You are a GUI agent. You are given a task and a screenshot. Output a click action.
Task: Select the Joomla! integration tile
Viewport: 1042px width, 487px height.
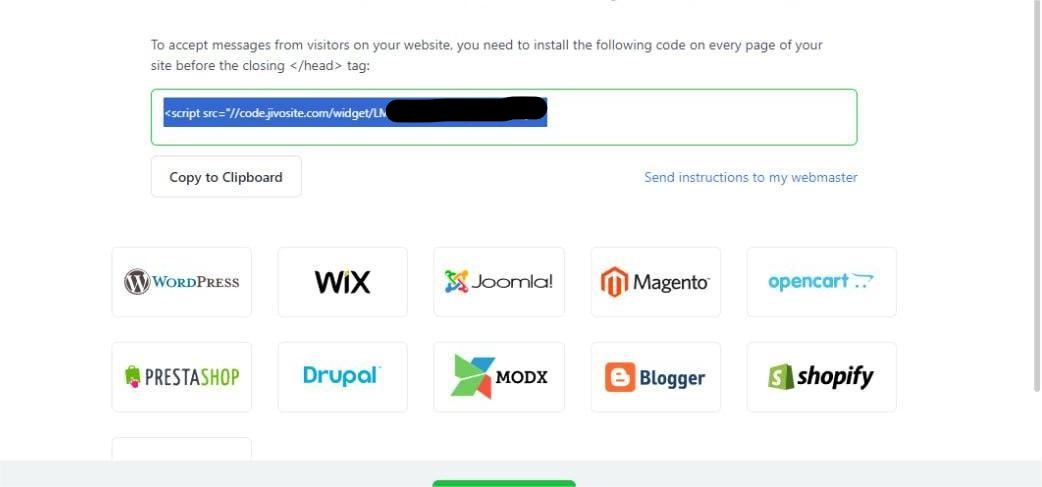coord(498,282)
